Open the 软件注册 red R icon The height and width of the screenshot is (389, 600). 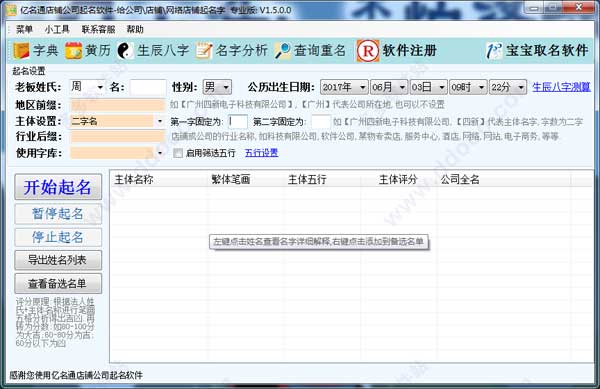coord(368,50)
